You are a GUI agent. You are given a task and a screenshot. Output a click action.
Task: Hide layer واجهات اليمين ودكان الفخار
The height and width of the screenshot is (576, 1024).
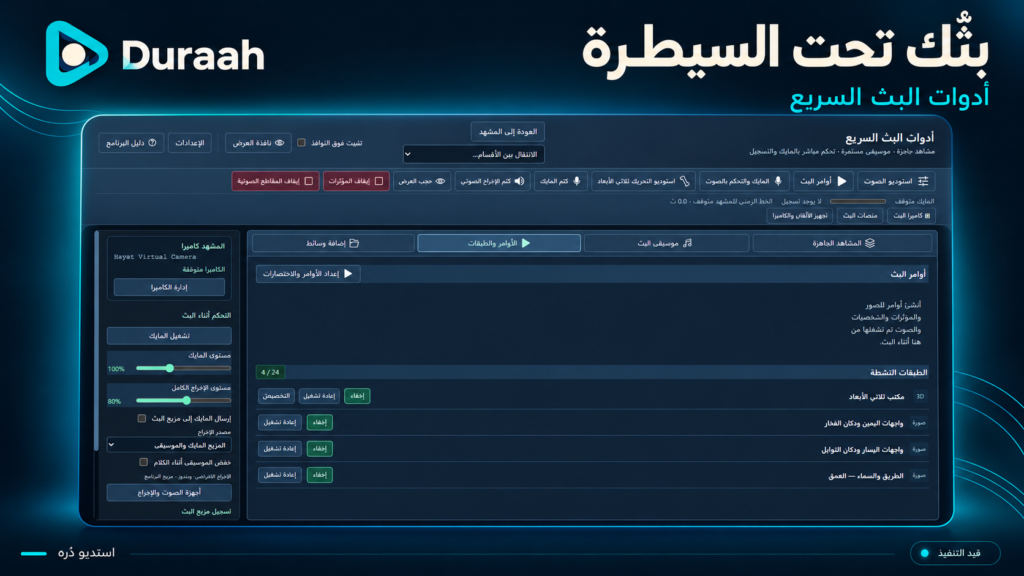[319, 423]
